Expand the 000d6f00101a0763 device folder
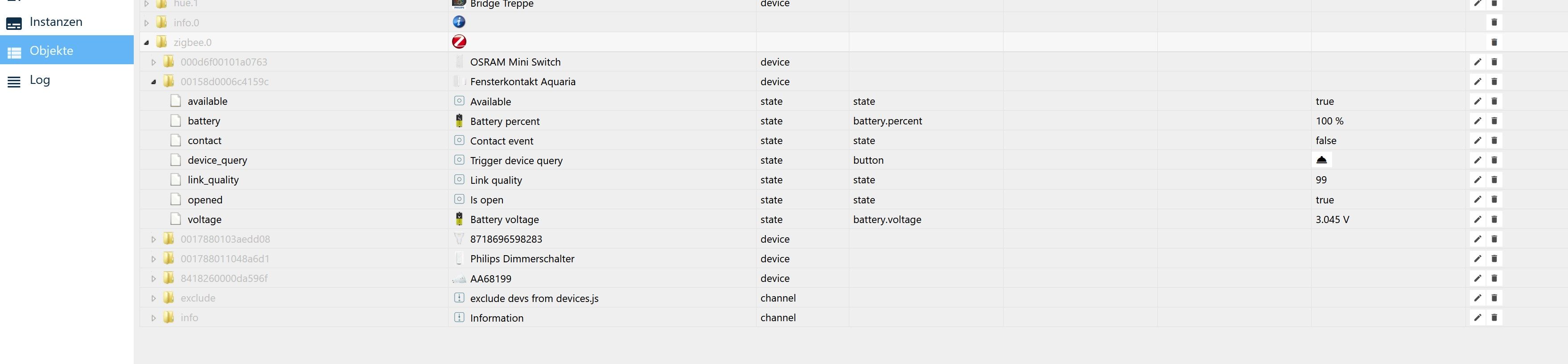1568x364 pixels. coord(153,62)
